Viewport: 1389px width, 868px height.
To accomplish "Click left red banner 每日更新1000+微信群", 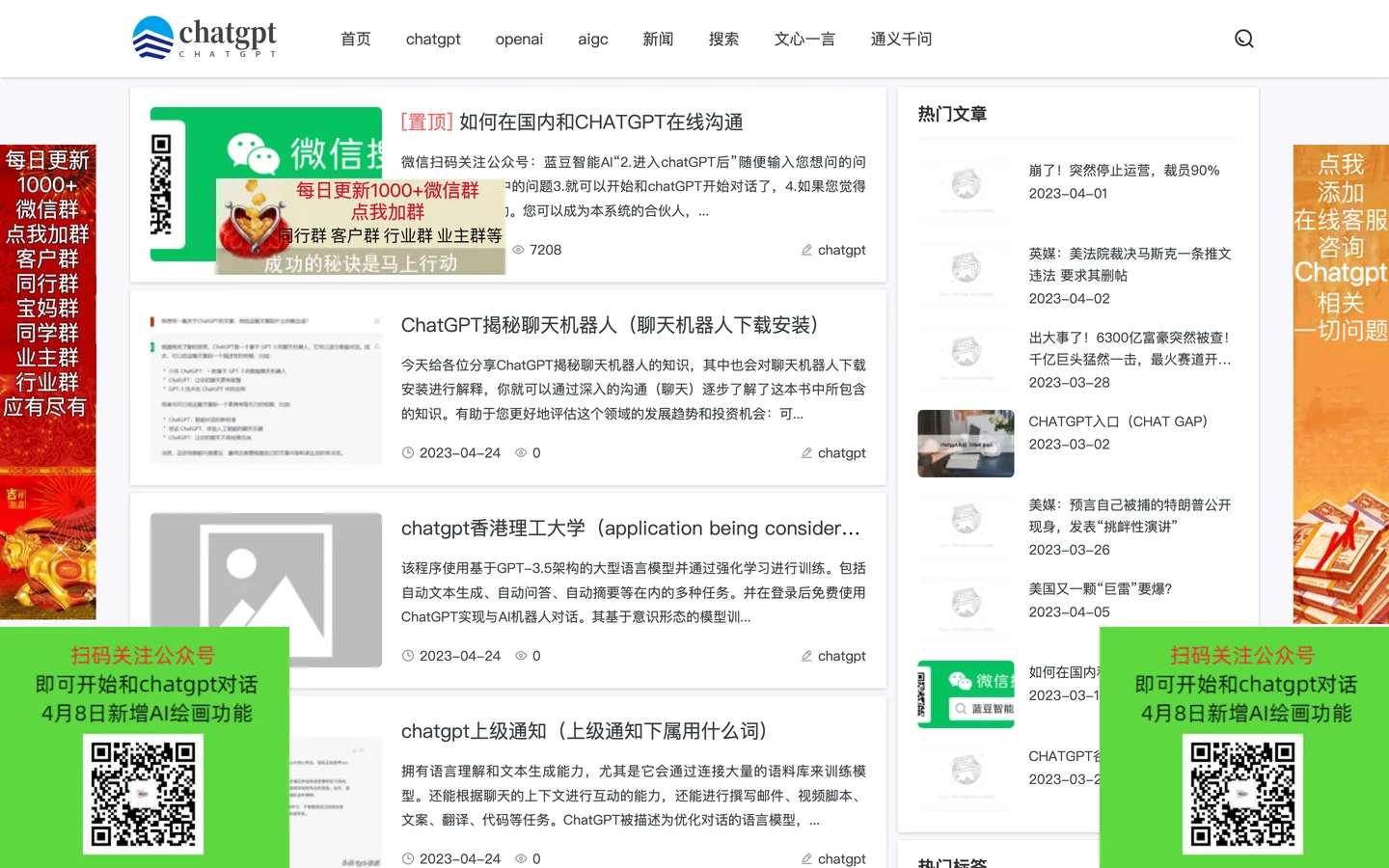I will [x=48, y=382].
